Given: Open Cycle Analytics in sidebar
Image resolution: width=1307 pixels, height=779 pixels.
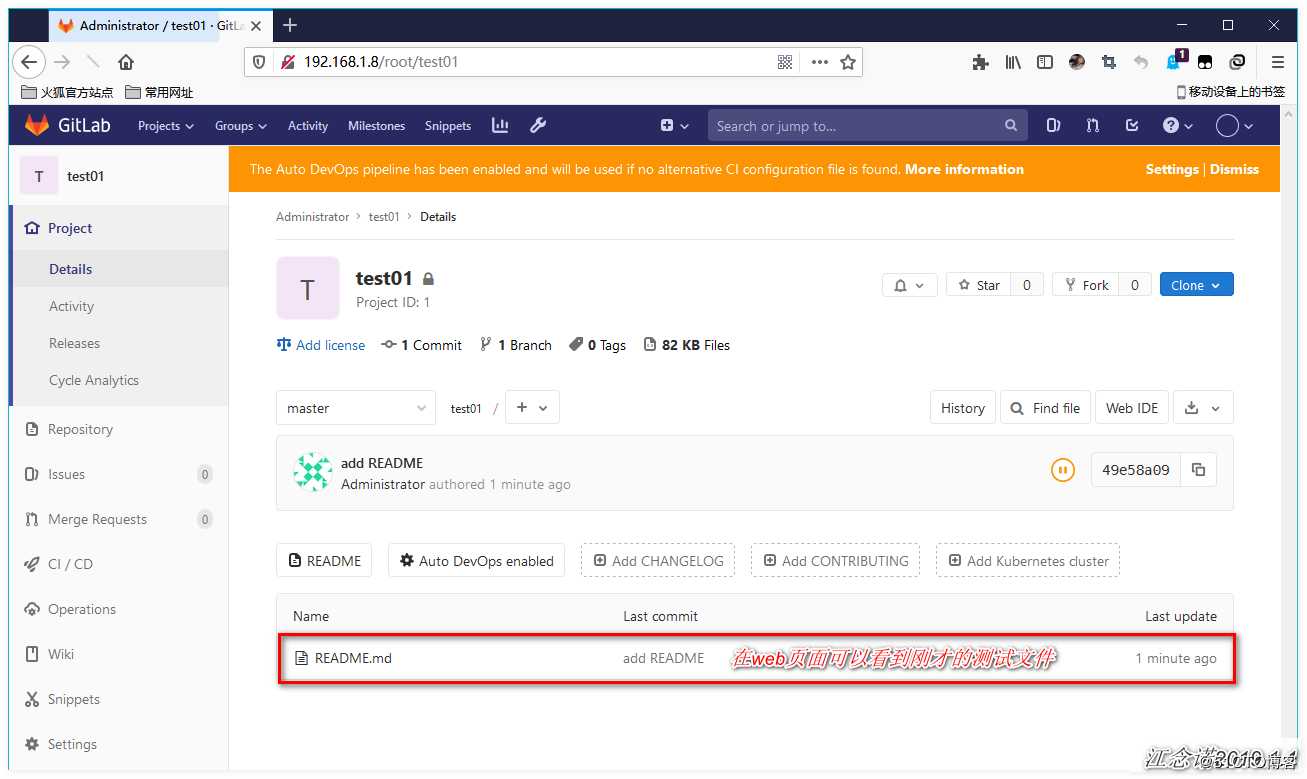Looking at the screenshot, I should (x=94, y=380).
